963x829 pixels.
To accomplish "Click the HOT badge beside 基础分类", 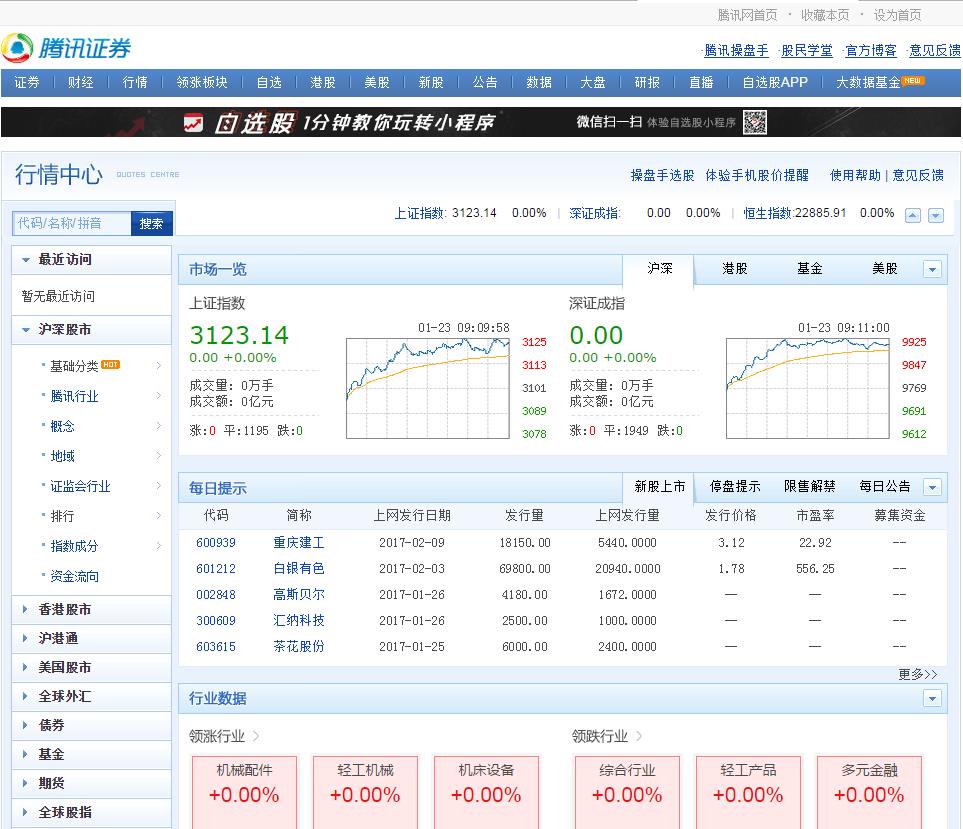I will [110, 365].
